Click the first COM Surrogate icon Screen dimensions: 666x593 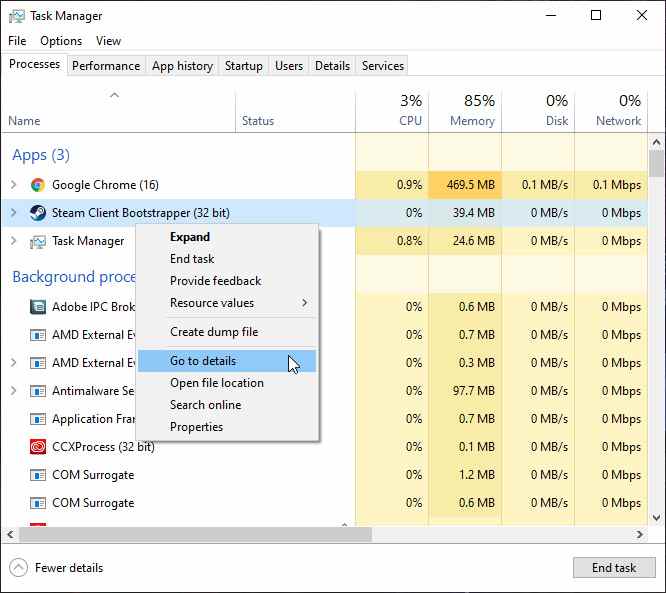click(38, 475)
